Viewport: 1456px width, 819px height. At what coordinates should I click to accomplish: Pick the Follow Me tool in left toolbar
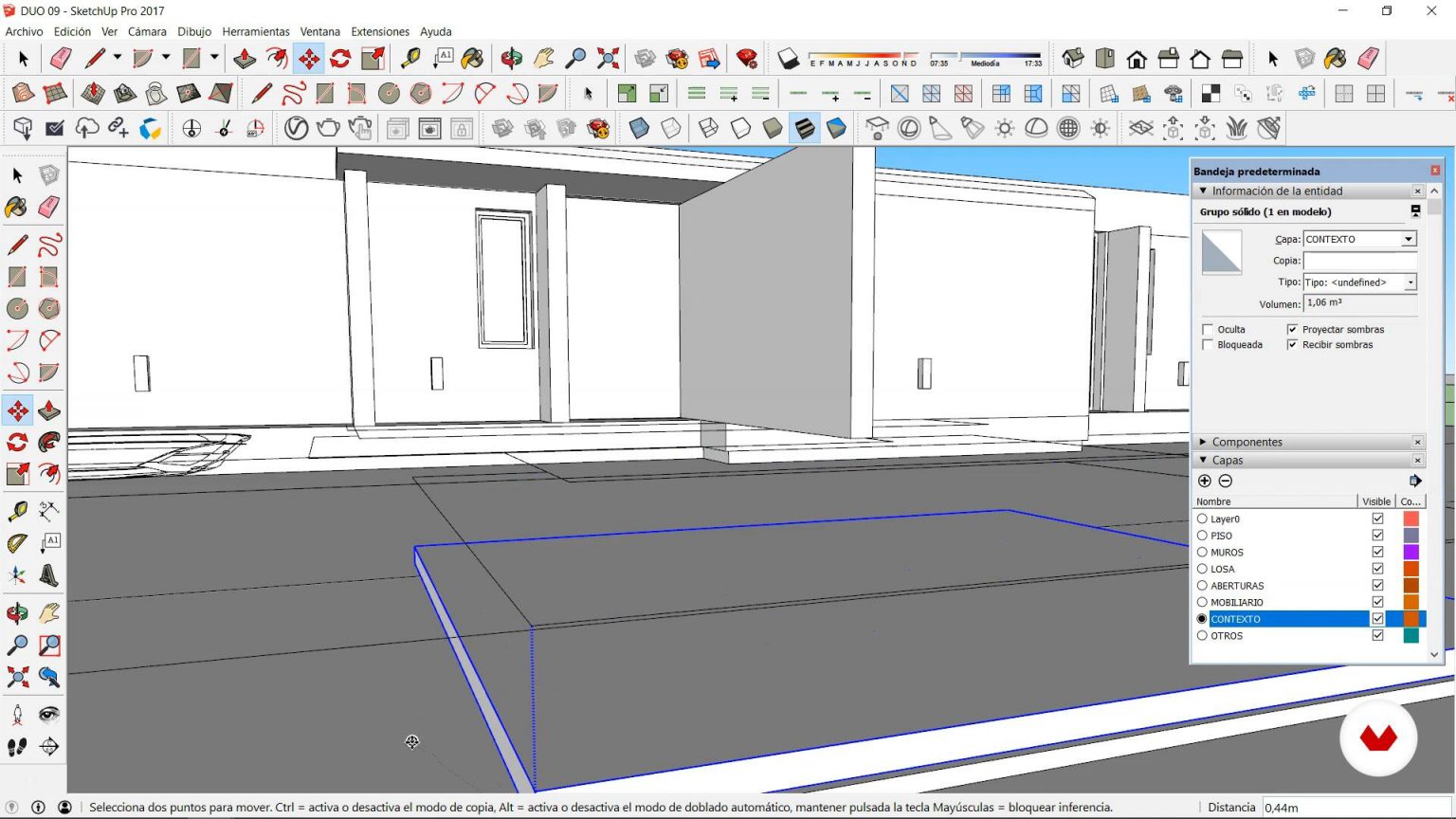click(x=49, y=442)
